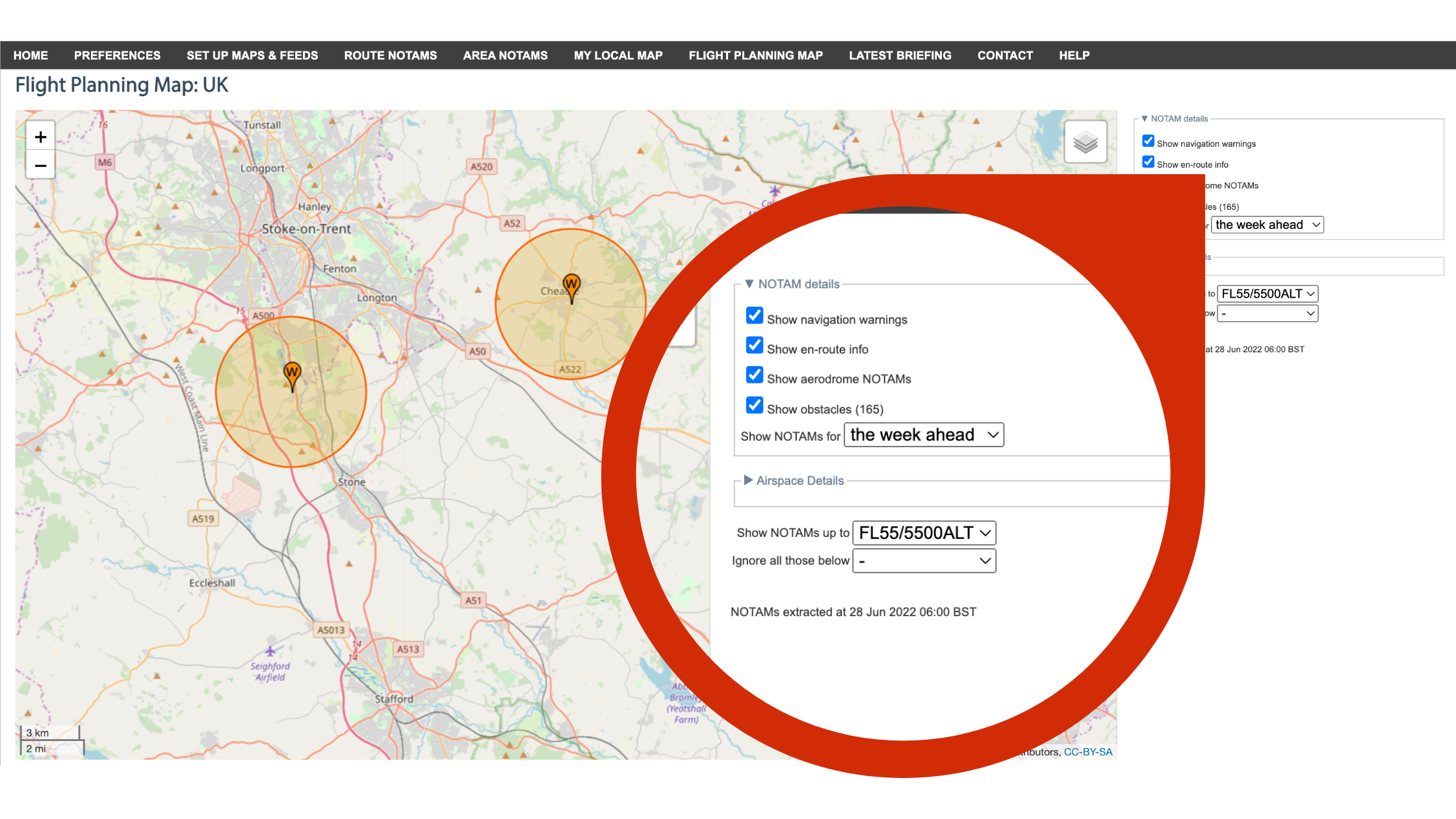1456x819 pixels.
Task: Click the A519 road label marker
Action: [x=203, y=519]
